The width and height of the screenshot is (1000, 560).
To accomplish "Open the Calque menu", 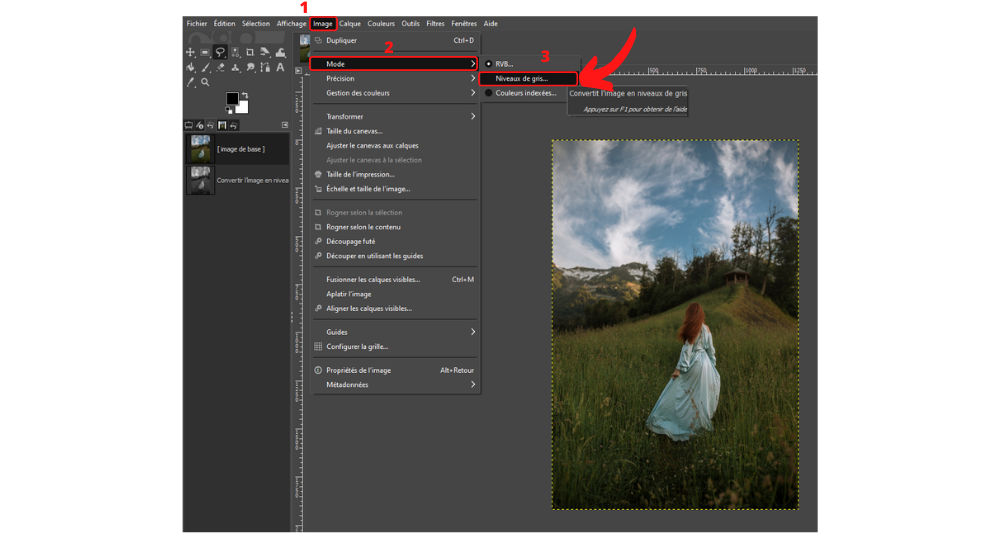I will coord(349,24).
